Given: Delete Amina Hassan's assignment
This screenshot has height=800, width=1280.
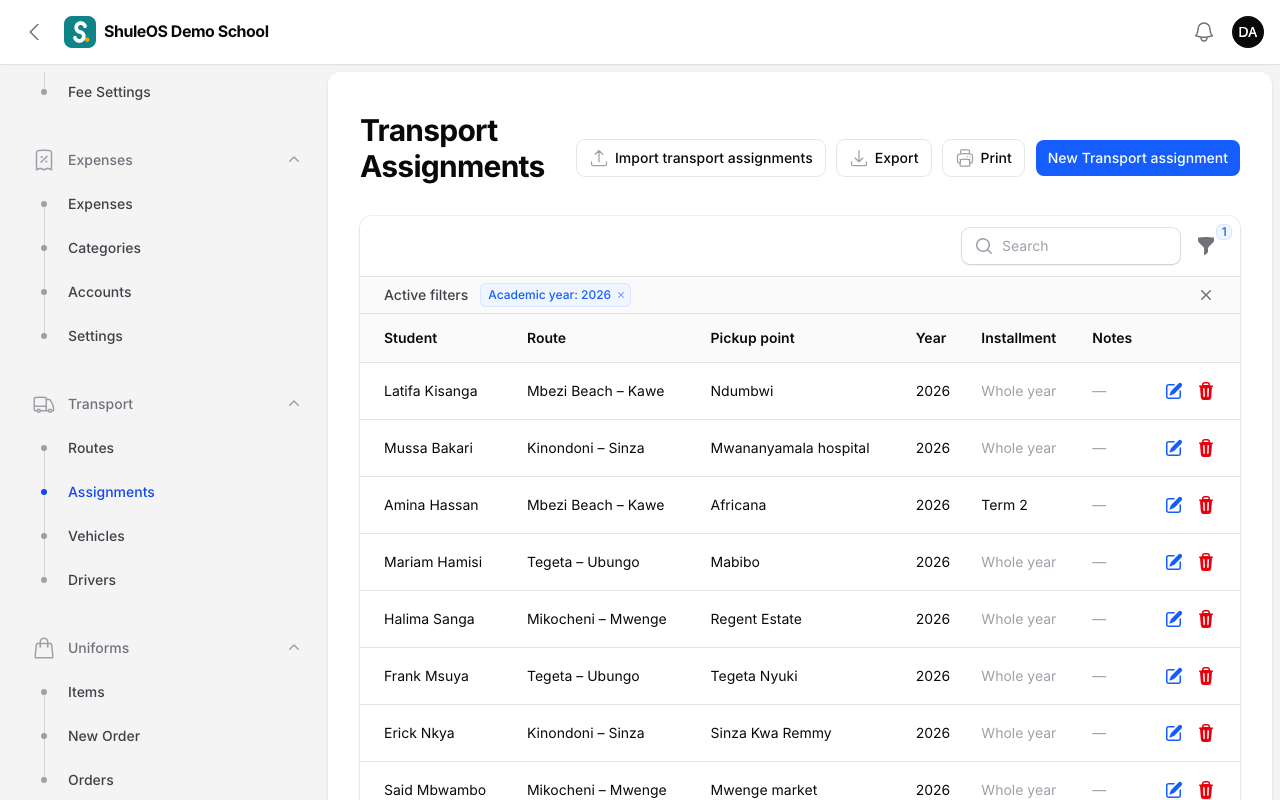Looking at the screenshot, I should (1206, 505).
